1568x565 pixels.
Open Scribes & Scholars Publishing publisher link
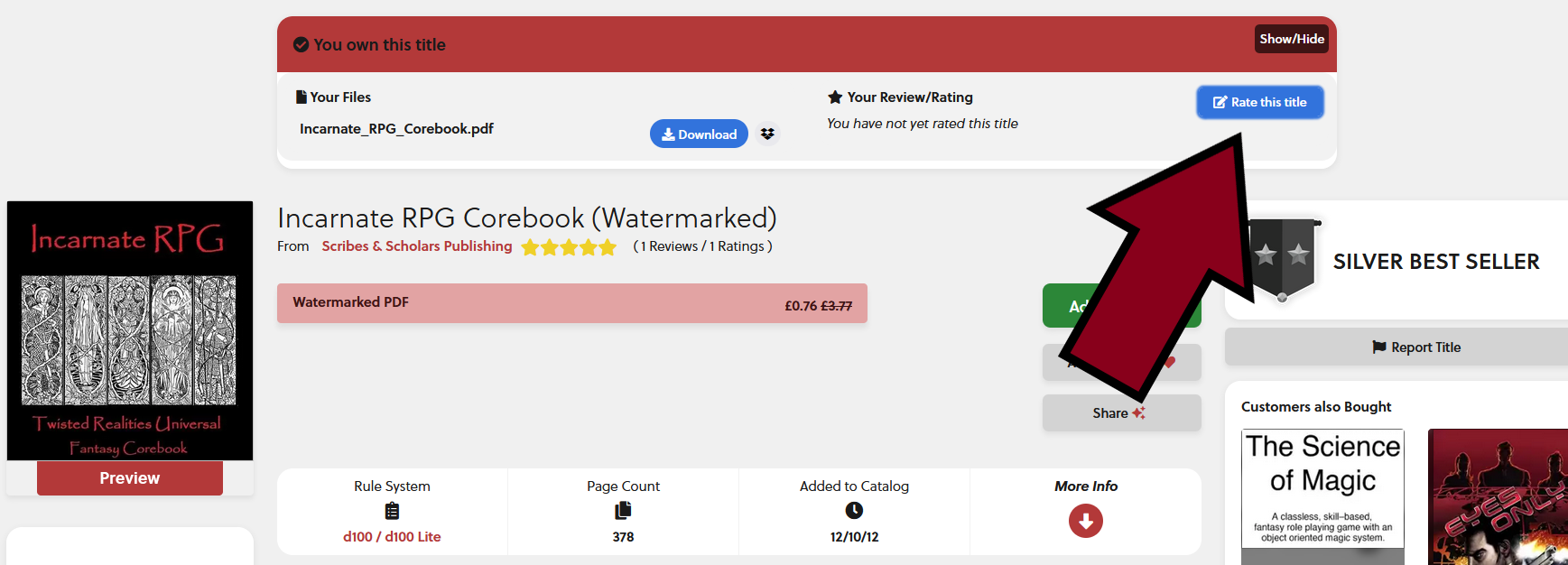(417, 246)
